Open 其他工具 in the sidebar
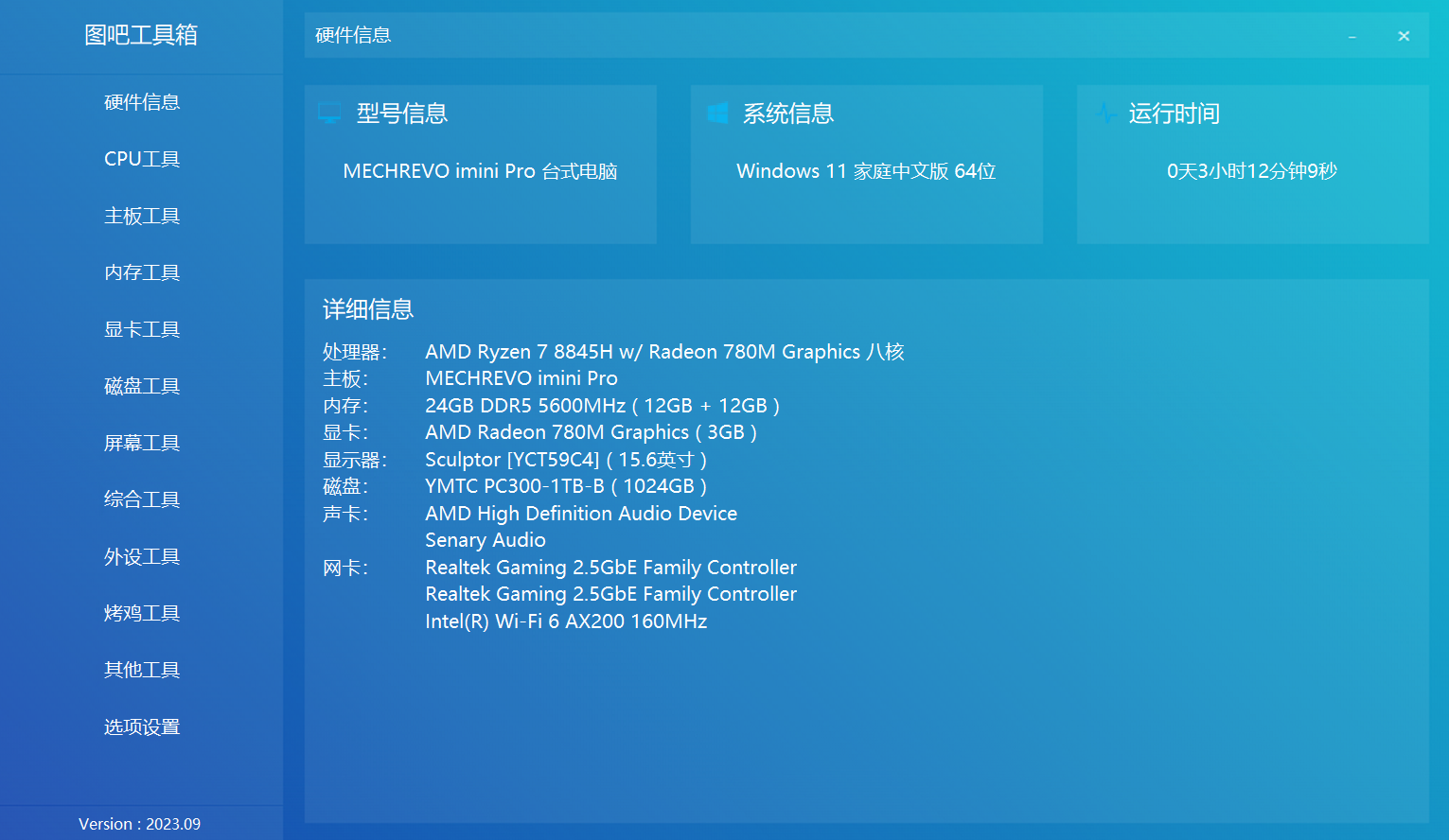 pos(142,670)
